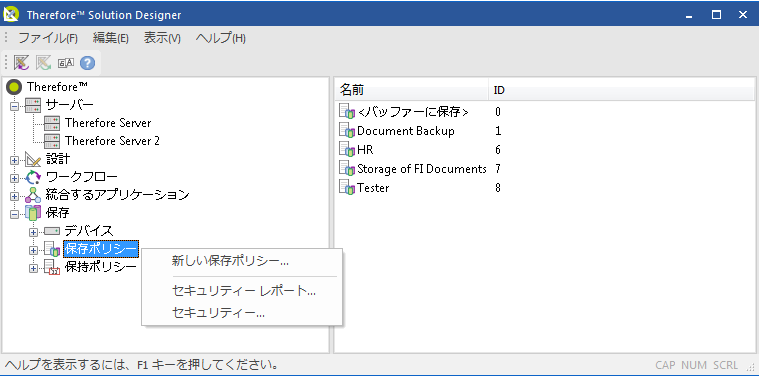Select highlighted 保存ポリシー label in tree
The height and width of the screenshot is (376, 759).
pyautogui.click(x=101, y=250)
